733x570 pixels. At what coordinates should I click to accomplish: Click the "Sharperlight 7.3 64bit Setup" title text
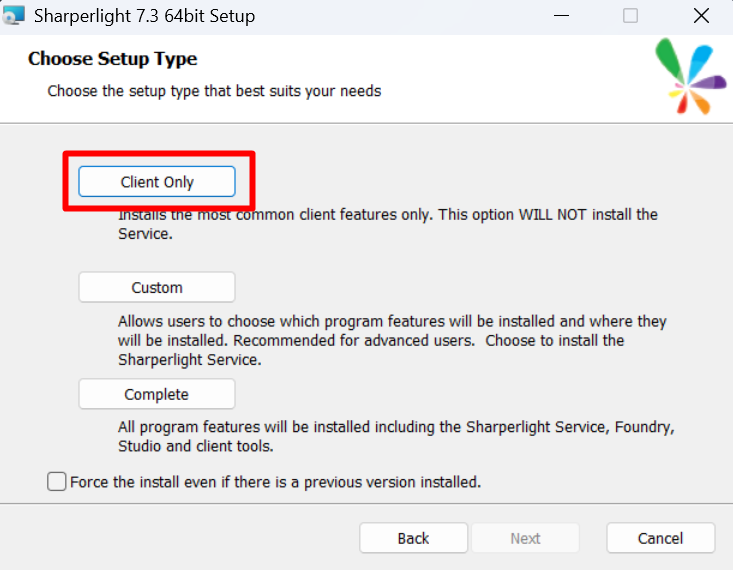144,16
